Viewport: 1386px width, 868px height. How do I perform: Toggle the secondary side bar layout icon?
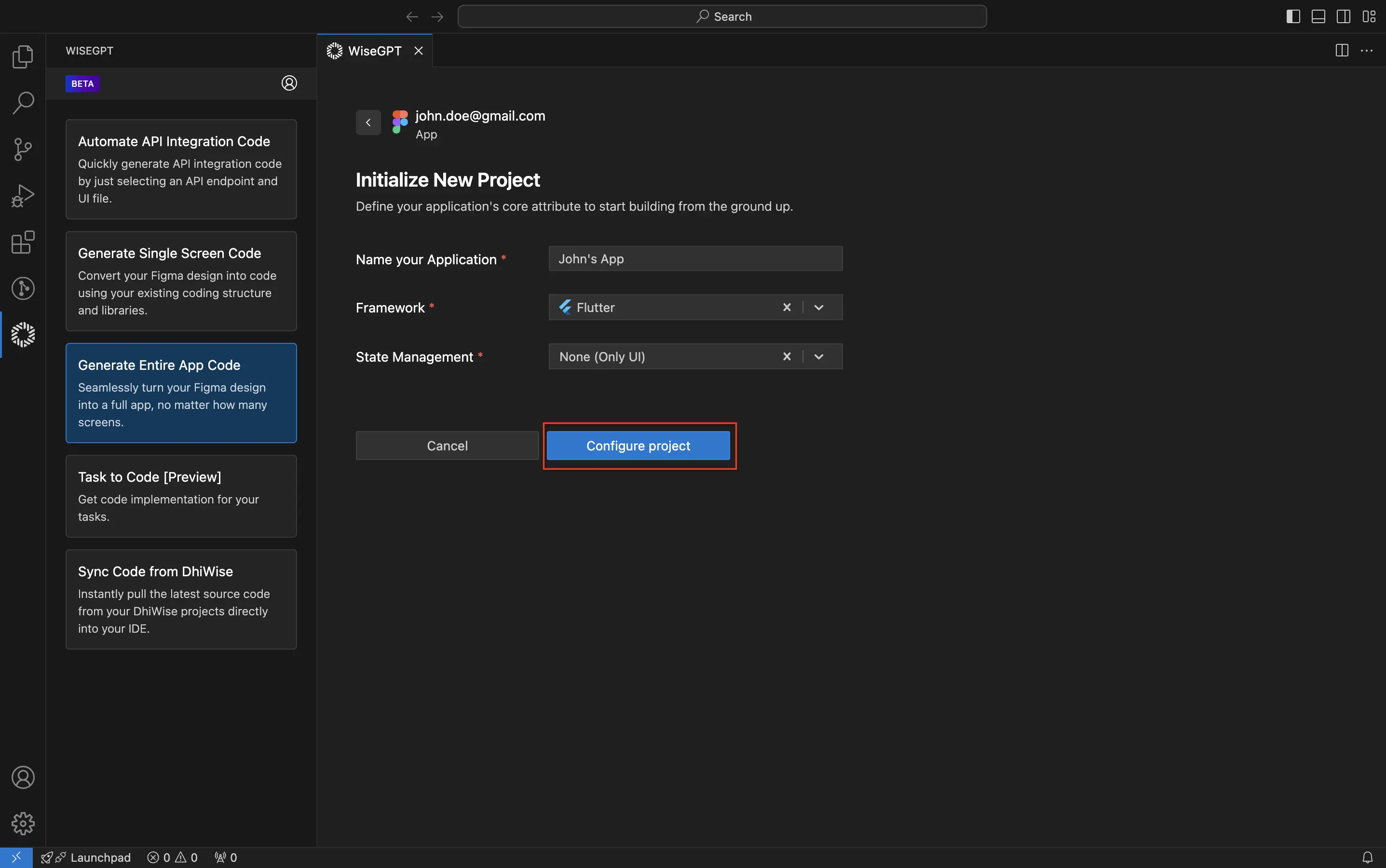[1344, 17]
